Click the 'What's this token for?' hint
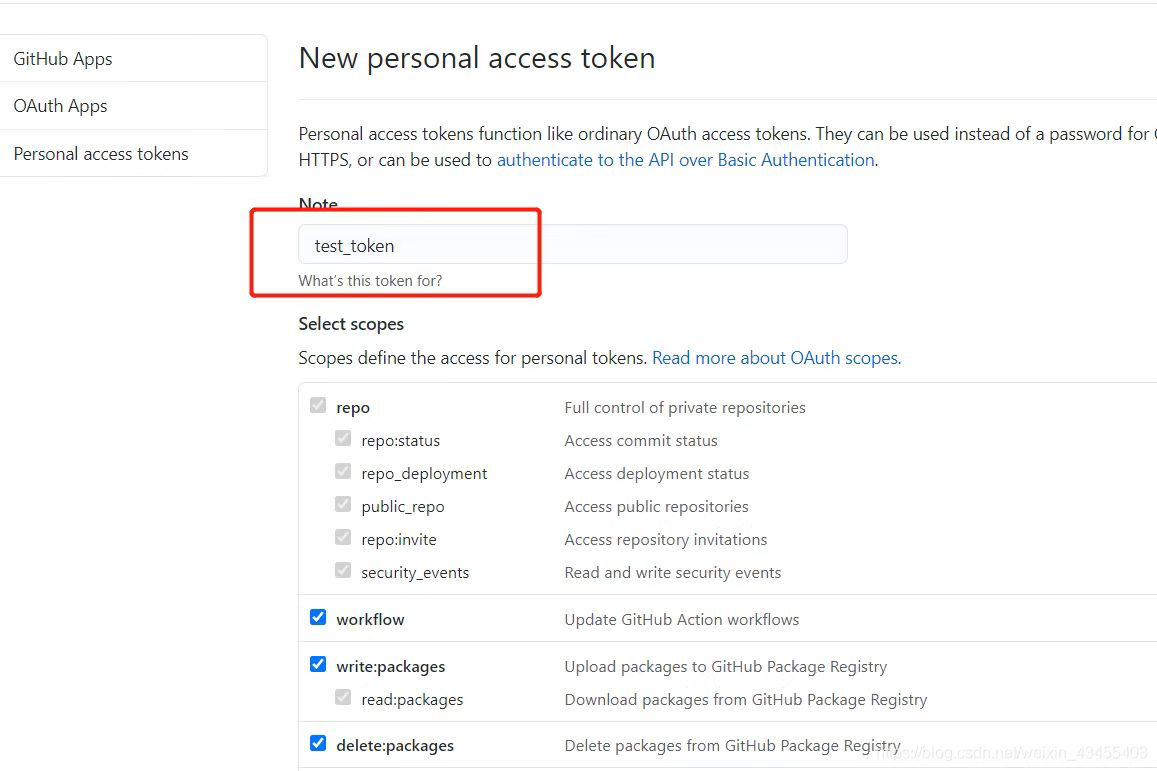 coord(370,280)
